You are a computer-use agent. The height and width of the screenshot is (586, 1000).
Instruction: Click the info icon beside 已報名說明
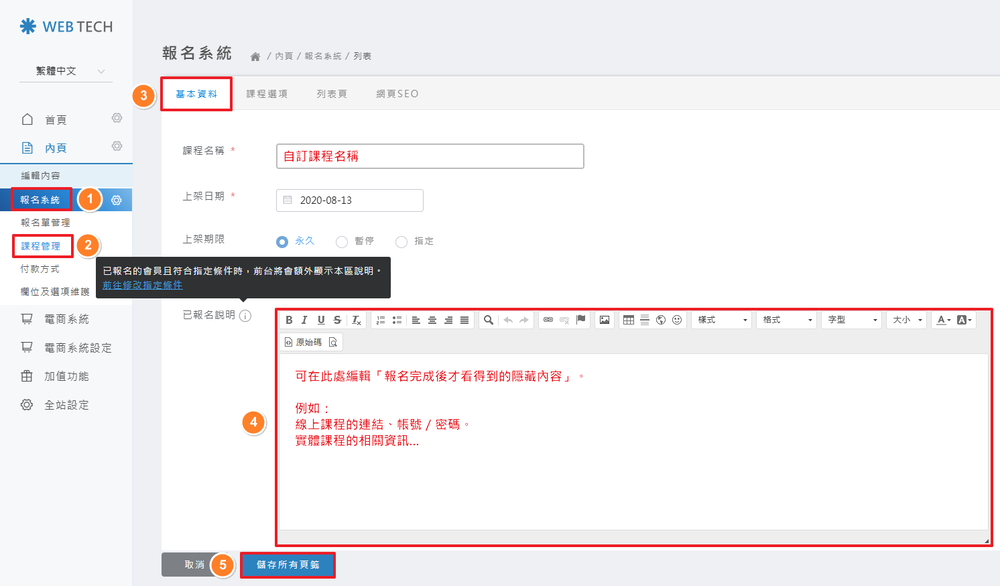point(245,316)
